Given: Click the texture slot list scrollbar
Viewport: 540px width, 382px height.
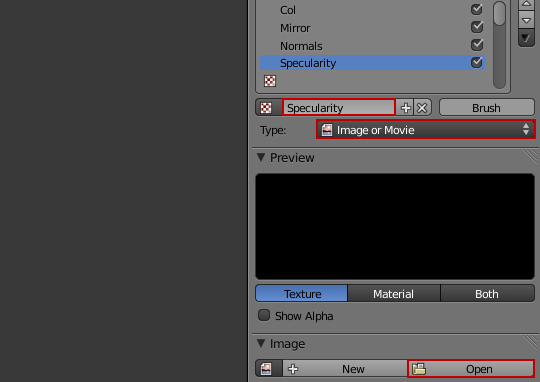Looking at the screenshot, I should click(x=499, y=45).
